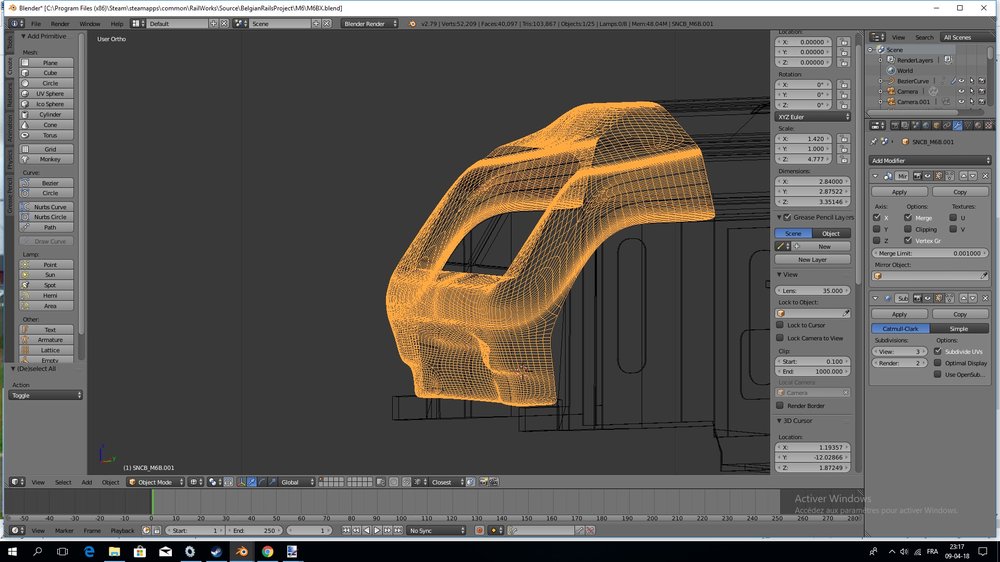Add a Path curve

coord(46,227)
